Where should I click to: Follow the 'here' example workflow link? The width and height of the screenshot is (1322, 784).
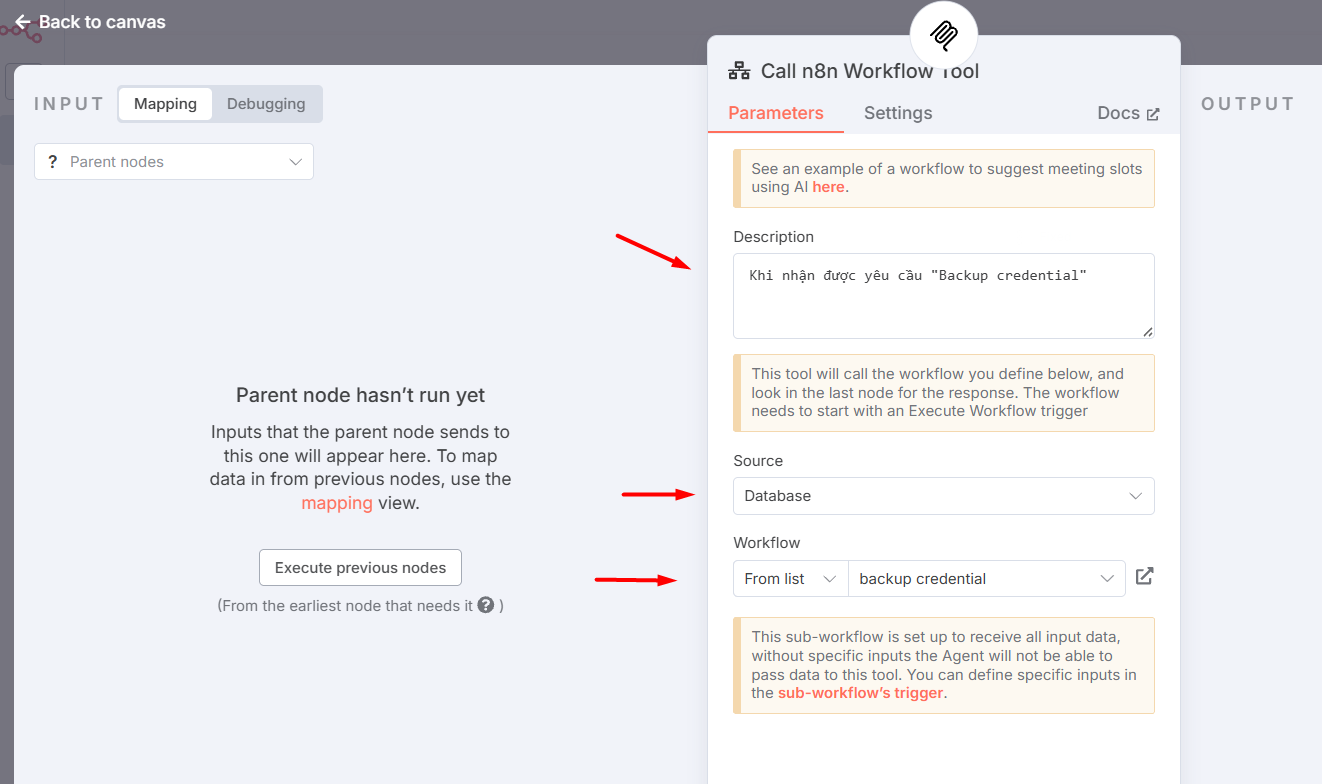tap(828, 187)
